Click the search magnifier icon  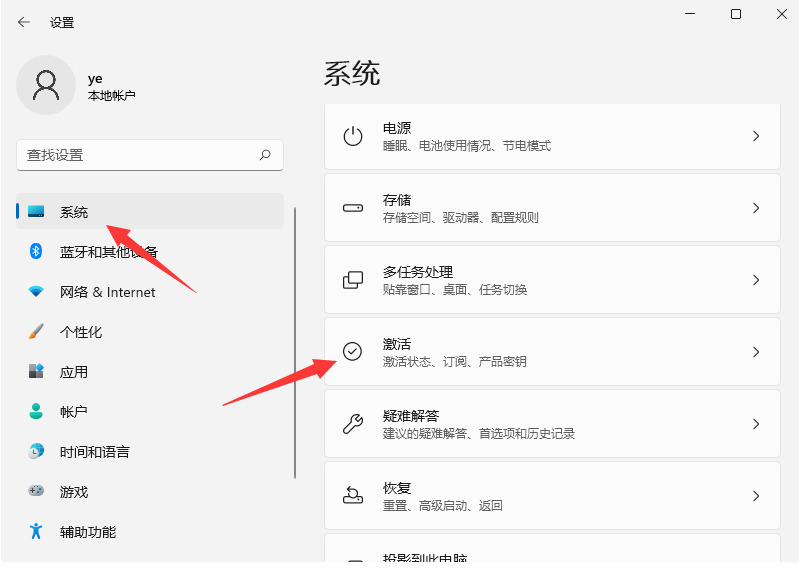[x=265, y=155]
